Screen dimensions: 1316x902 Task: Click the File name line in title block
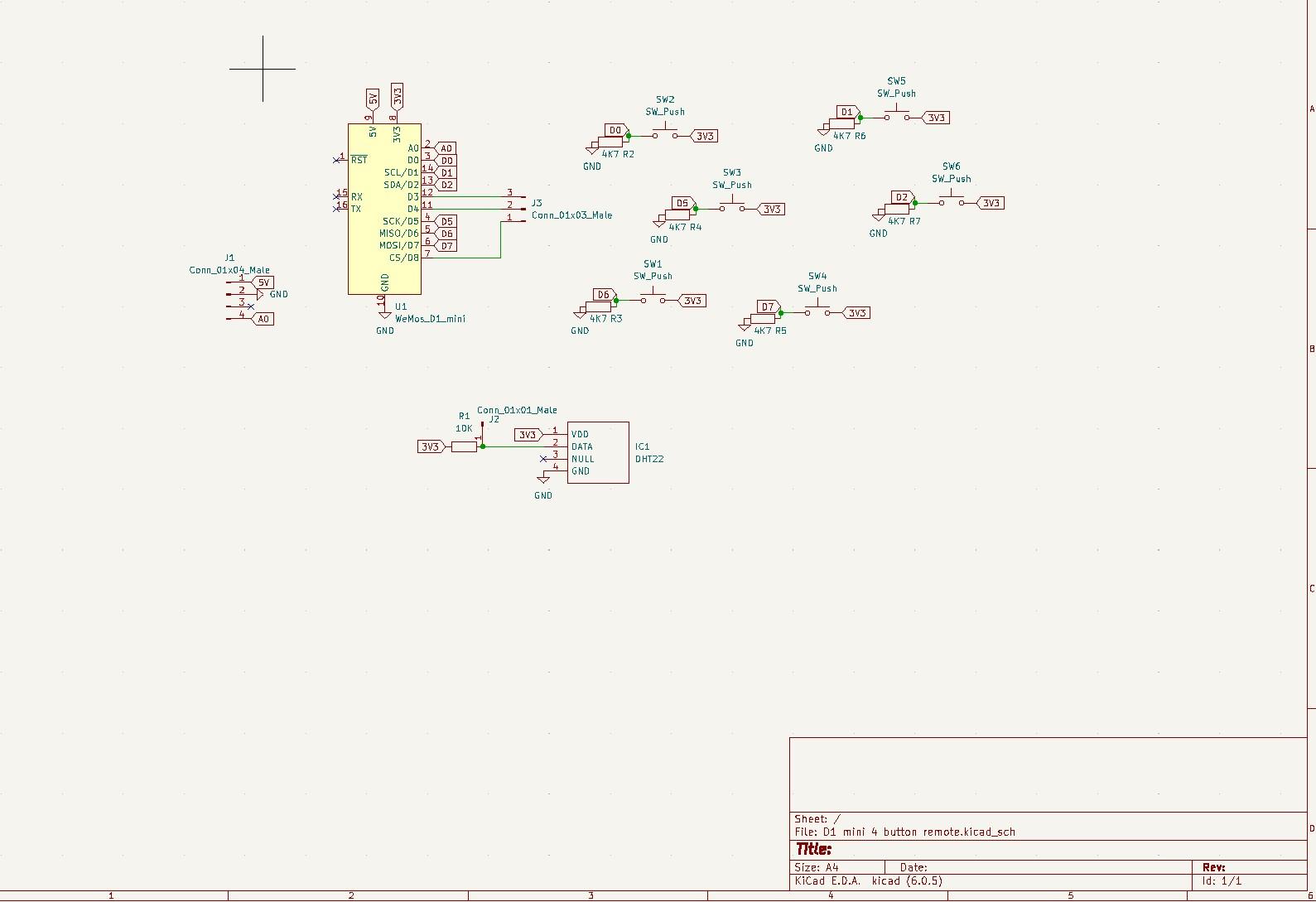(x=904, y=832)
